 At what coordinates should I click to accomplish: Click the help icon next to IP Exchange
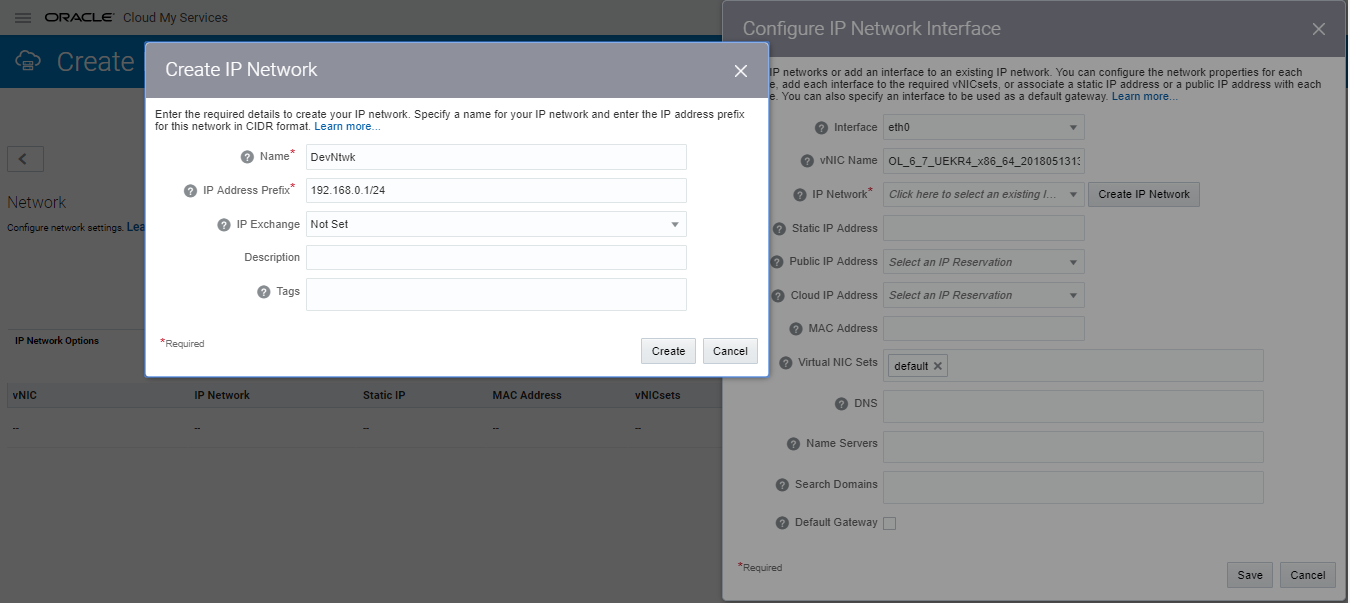pyautogui.click(x=222, y=223)
